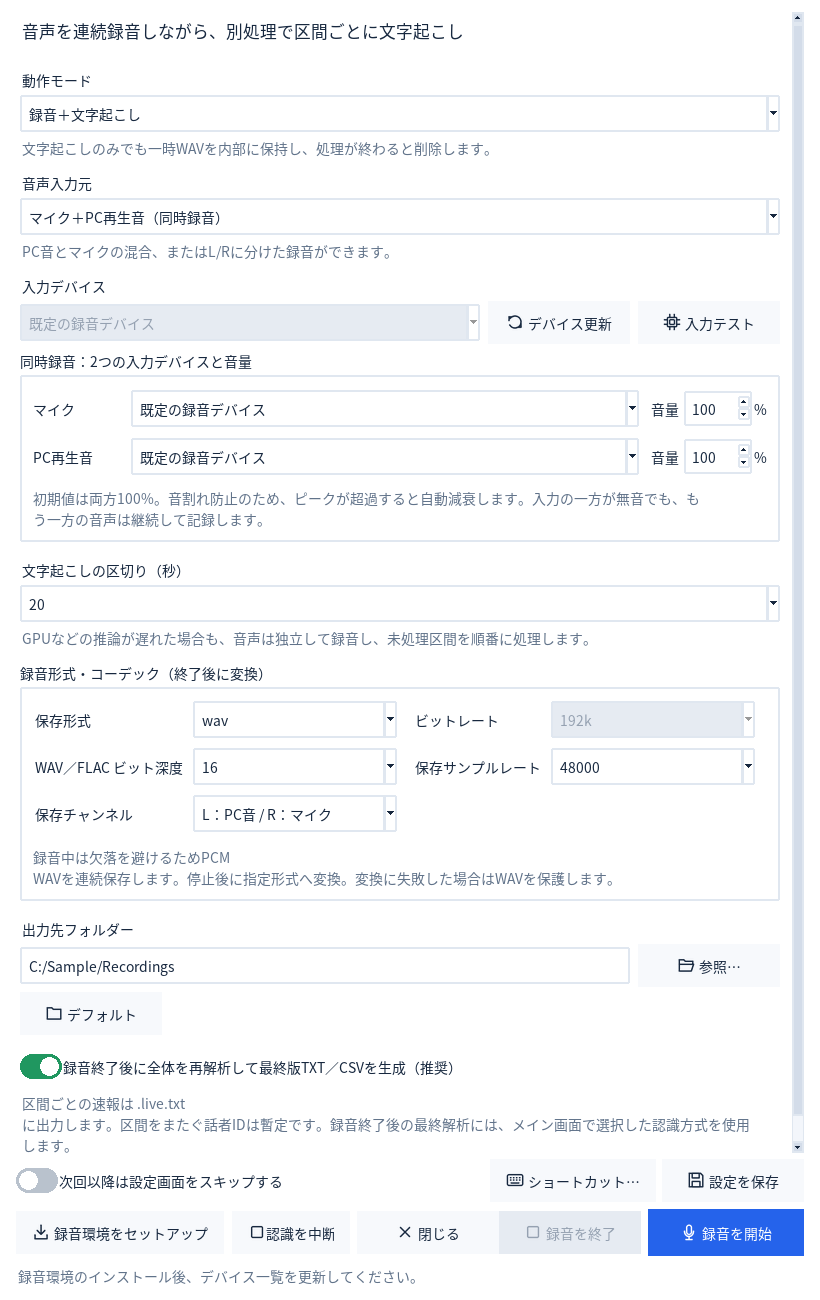Viewport: 820px width, 1300px height.
Task: Click the 設定を保存 button label
Action: (744, 1182)
